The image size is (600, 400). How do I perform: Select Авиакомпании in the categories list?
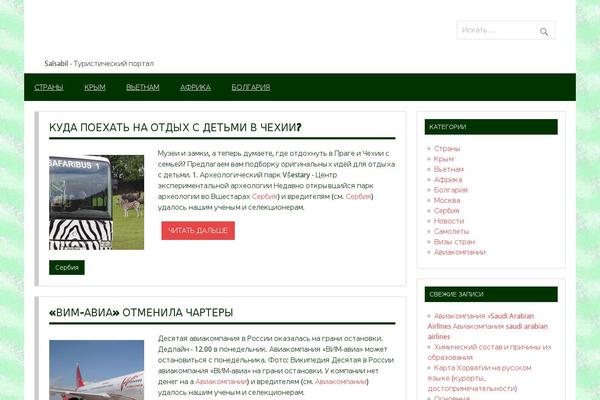coord(460,252)
